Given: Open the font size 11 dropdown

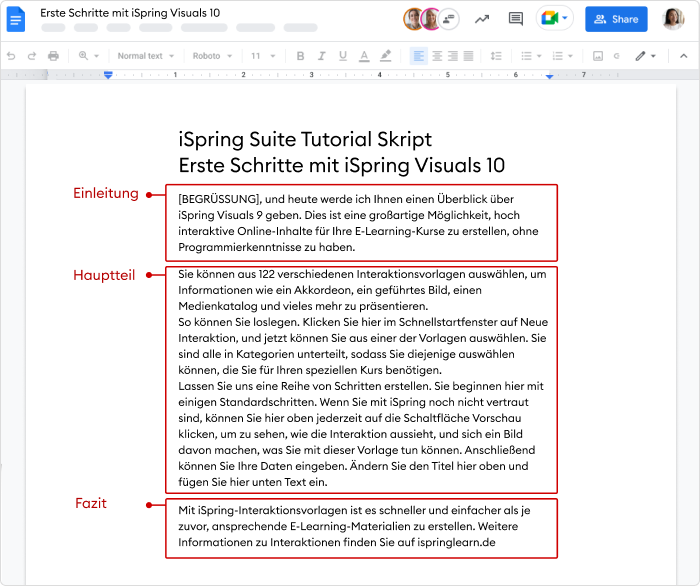Looking at the screenshot, I should point(263,56).
